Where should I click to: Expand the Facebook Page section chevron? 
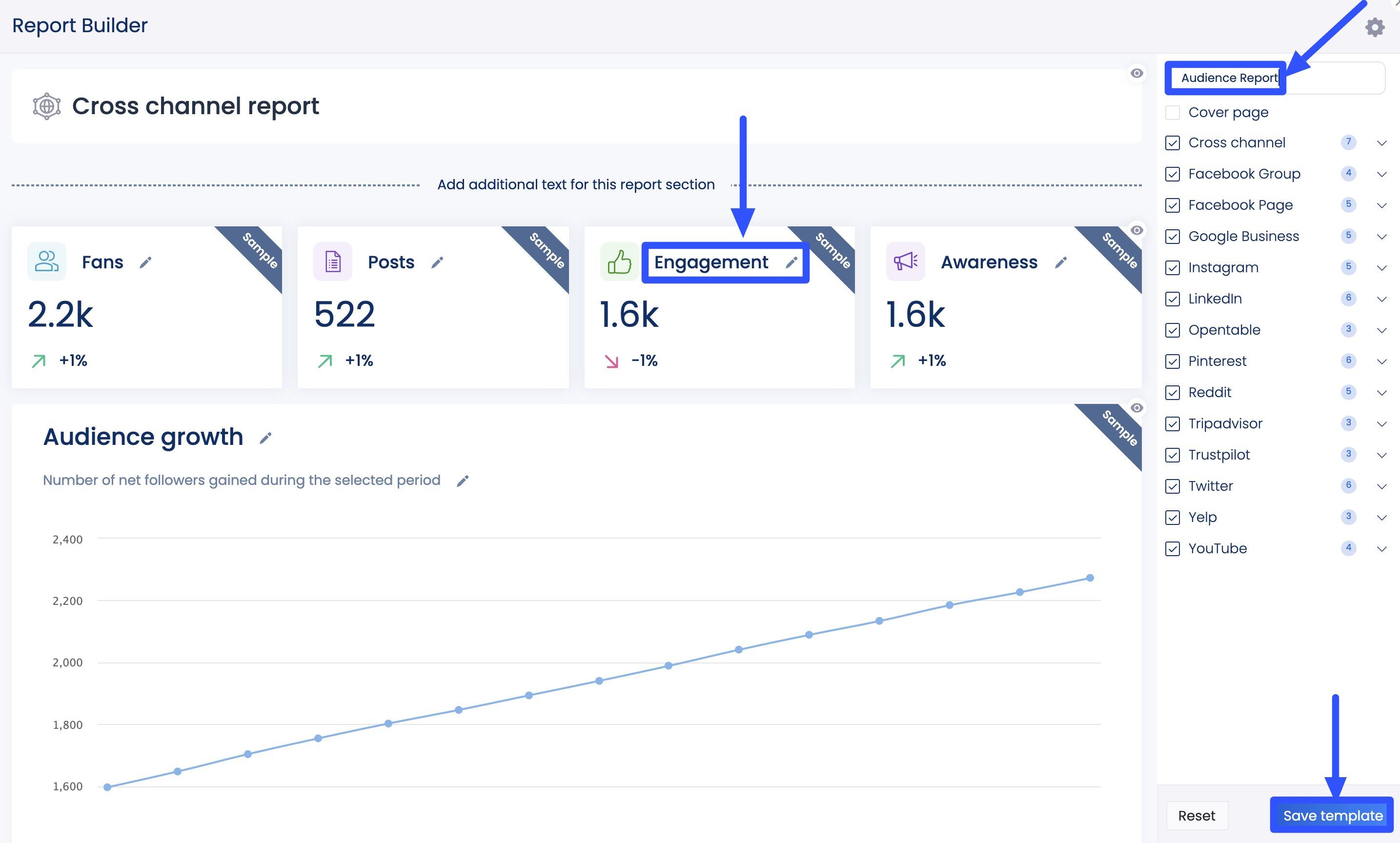click(1382, 205)
